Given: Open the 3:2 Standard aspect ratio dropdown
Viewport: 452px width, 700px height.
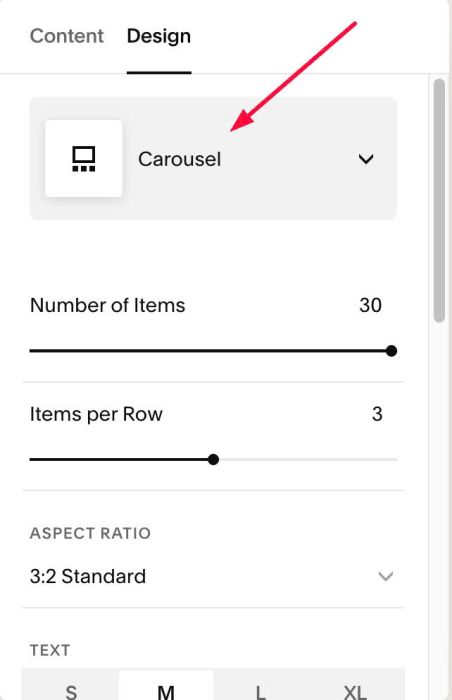Looking at the screenshot, I should pos(213,576).
